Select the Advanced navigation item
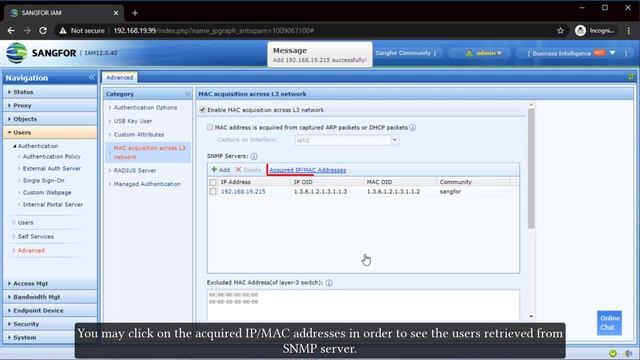This screenshot has height=360, width=640. tap(31, 251)
